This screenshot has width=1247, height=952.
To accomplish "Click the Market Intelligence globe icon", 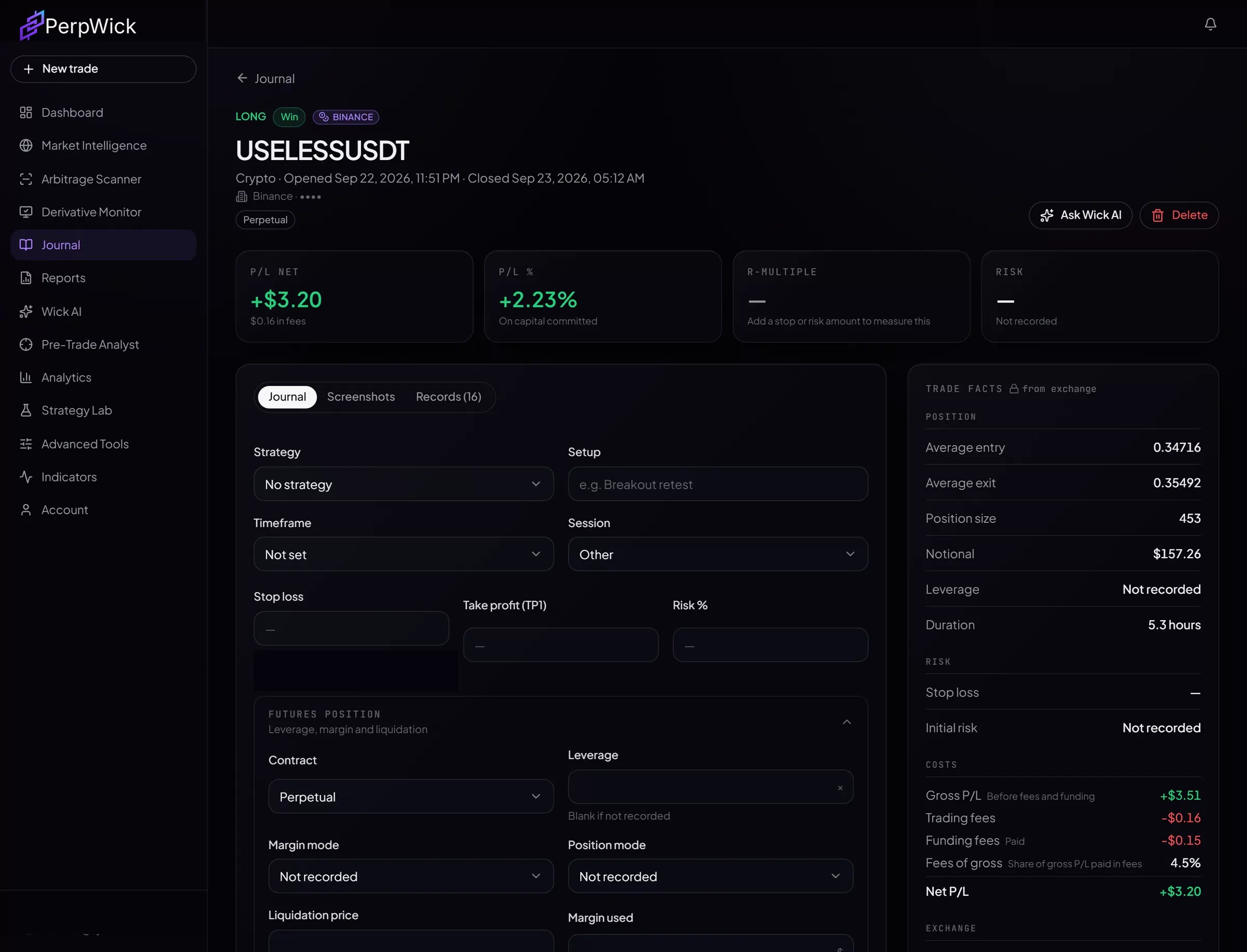I will [x=25, y=145].
